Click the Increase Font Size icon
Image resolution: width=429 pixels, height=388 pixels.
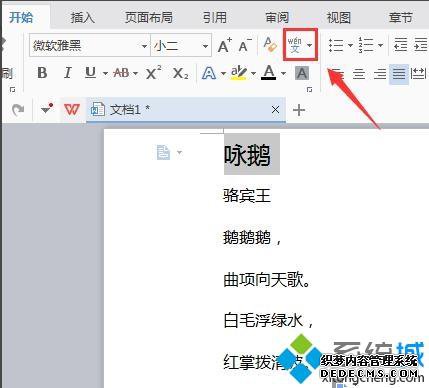(224, 45)
